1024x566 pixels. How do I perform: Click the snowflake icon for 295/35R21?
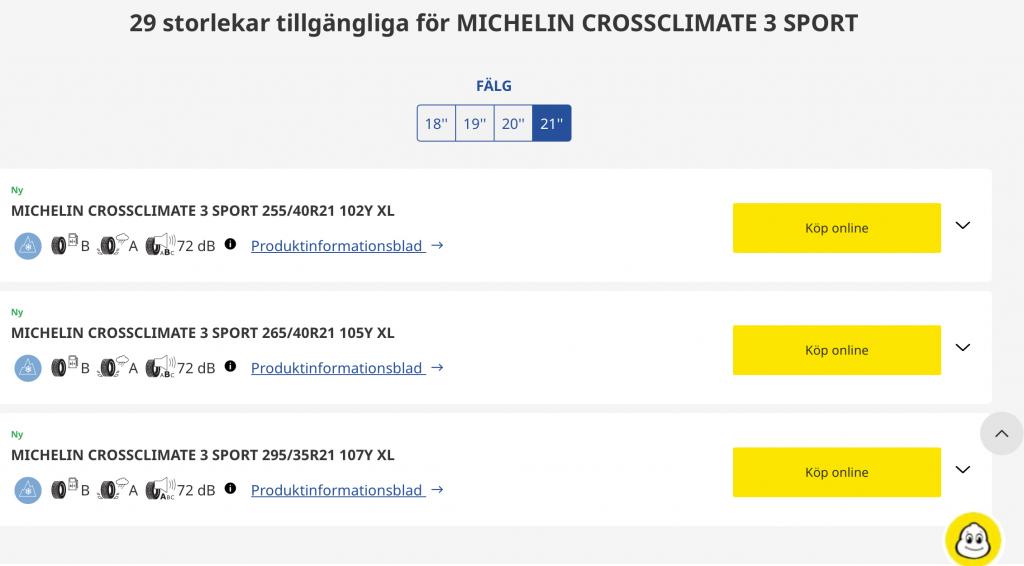[x=28, y=490]
